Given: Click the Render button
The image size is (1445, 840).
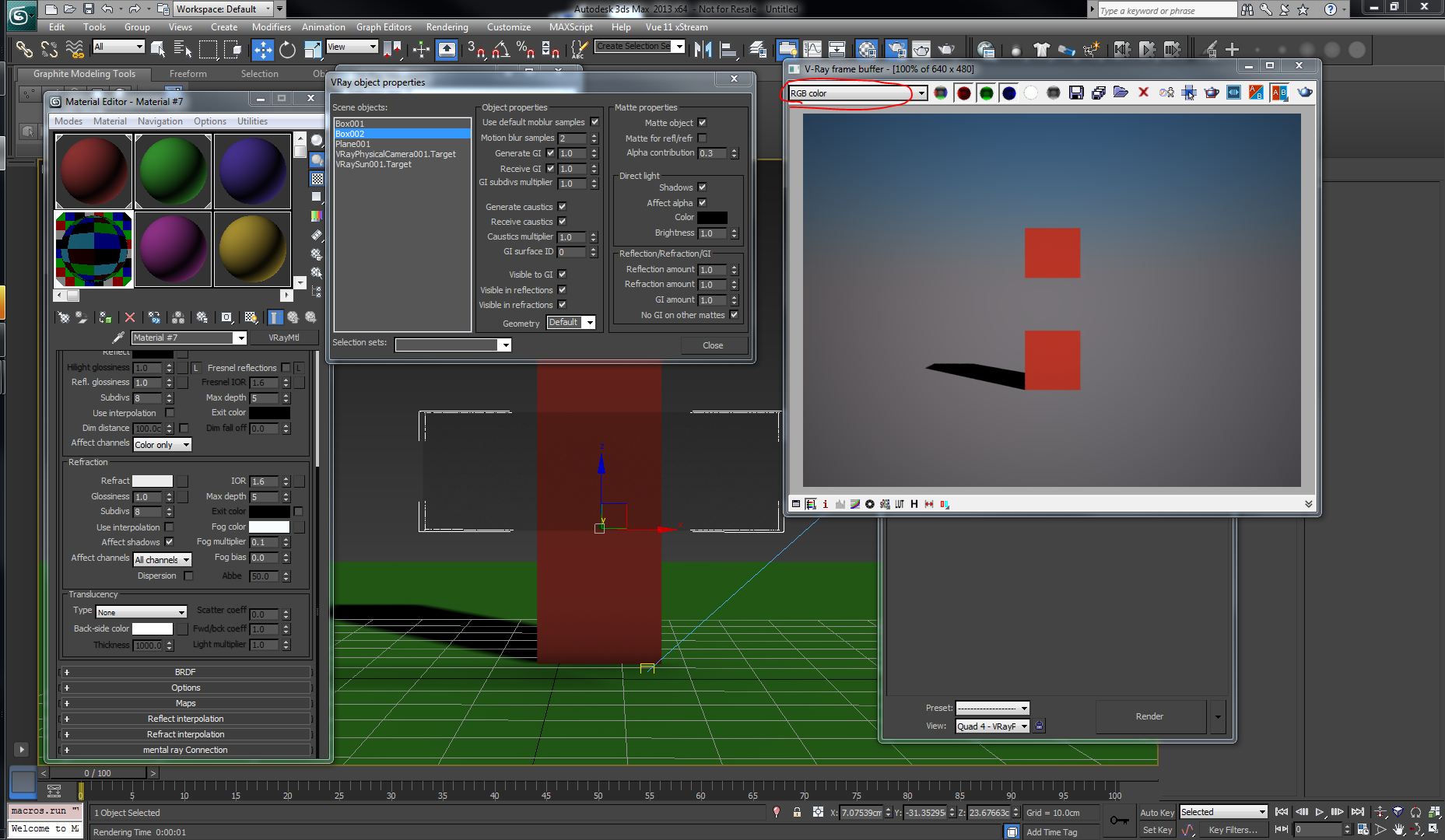Looking at the screenshot, I should 1149,716.
